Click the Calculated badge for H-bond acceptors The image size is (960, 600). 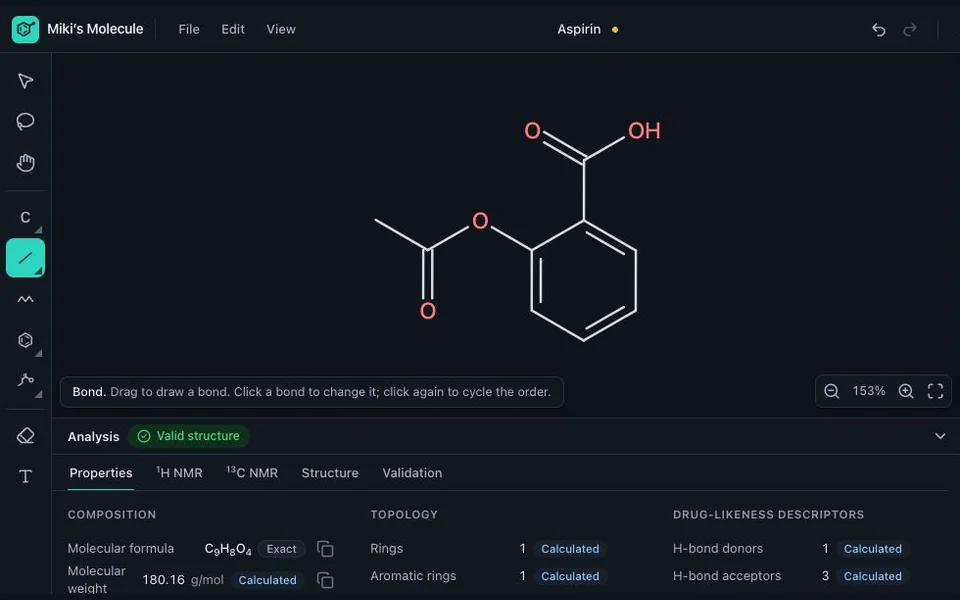point(872,576)
